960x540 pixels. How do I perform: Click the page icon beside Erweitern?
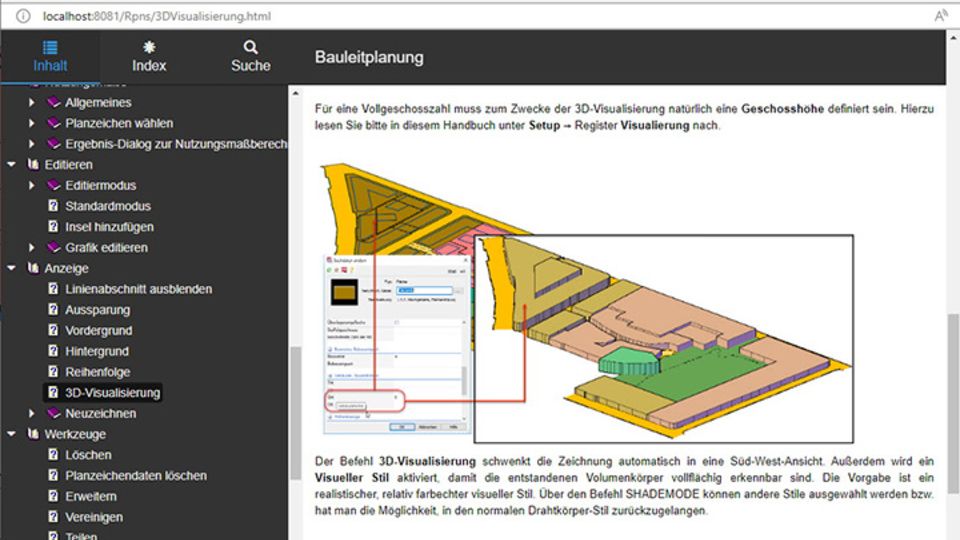(53, 497)
